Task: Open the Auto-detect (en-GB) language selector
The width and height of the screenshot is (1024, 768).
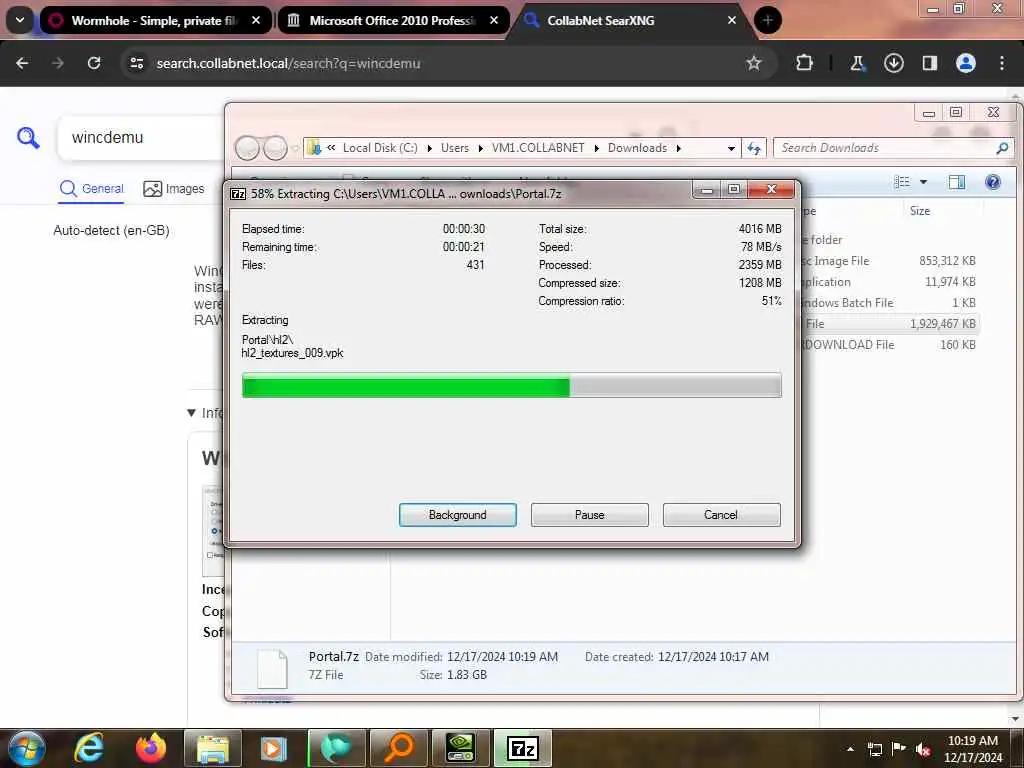Action: 111,231
